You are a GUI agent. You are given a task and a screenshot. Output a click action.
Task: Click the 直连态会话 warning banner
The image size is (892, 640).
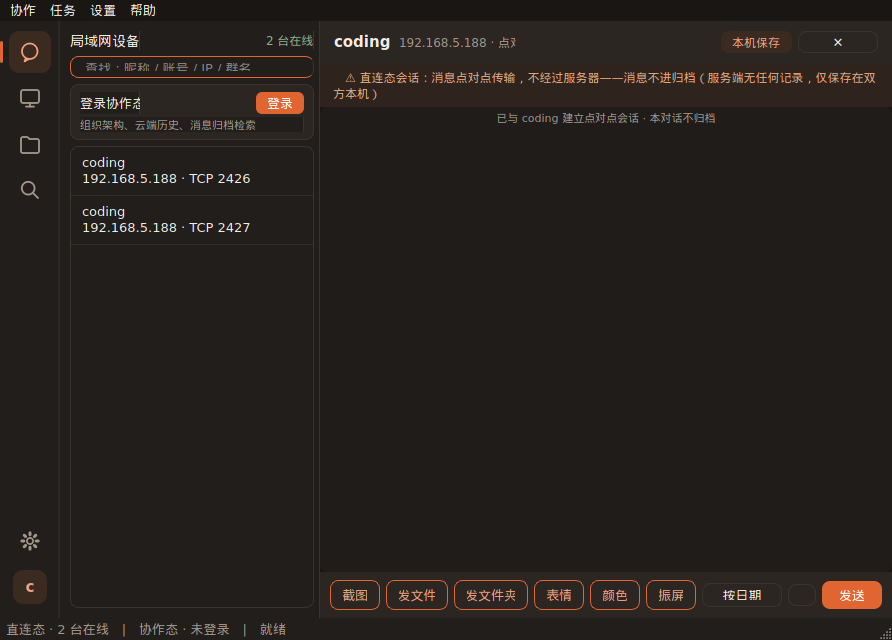606,86
